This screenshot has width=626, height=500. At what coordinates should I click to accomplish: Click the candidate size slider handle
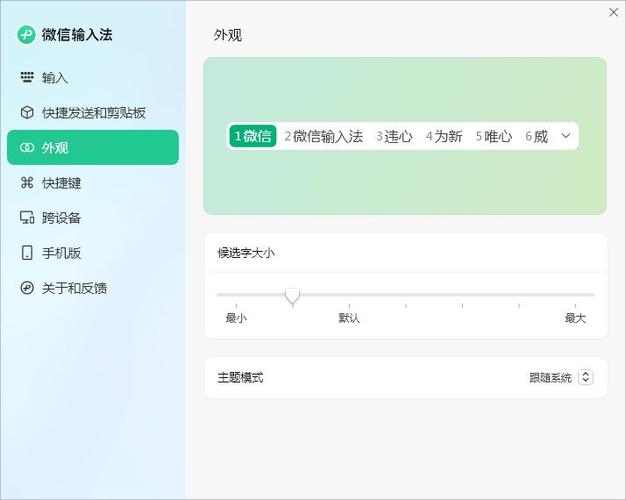point(293,297)
